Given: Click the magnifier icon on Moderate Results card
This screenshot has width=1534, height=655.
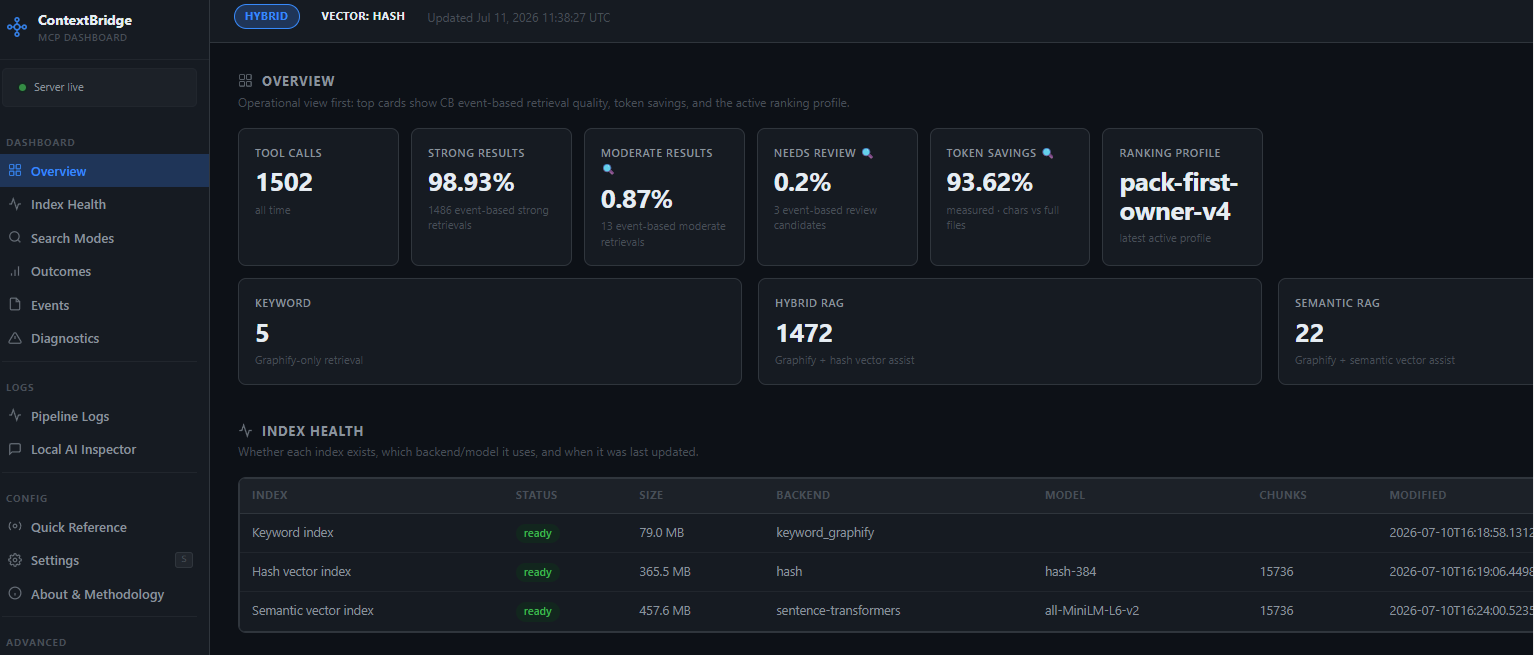Looking at the screenshot, I should (x=607, y=169).
